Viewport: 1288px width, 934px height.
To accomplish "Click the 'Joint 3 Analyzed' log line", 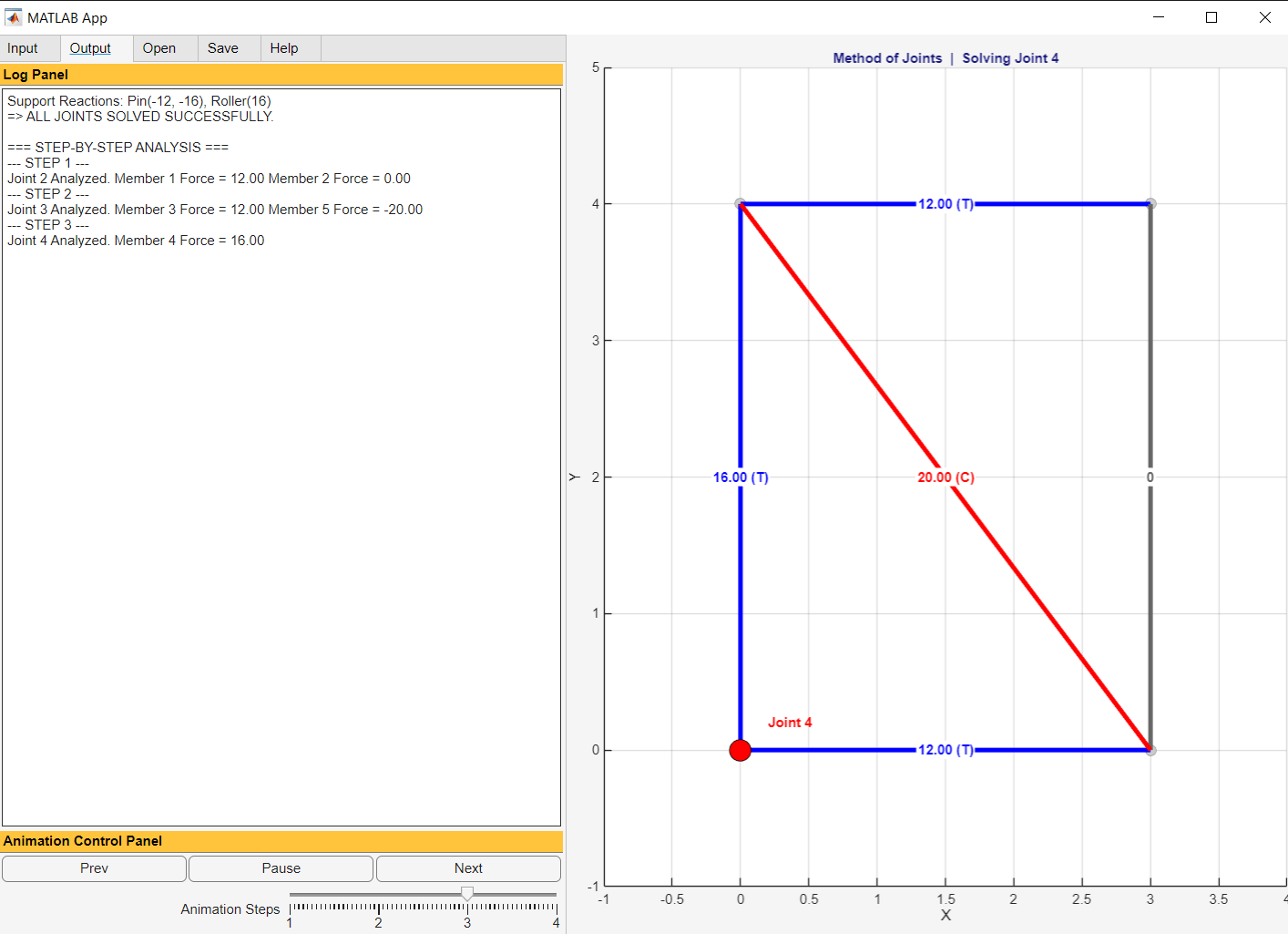I will pyautogui.click(x=215, y=210).
